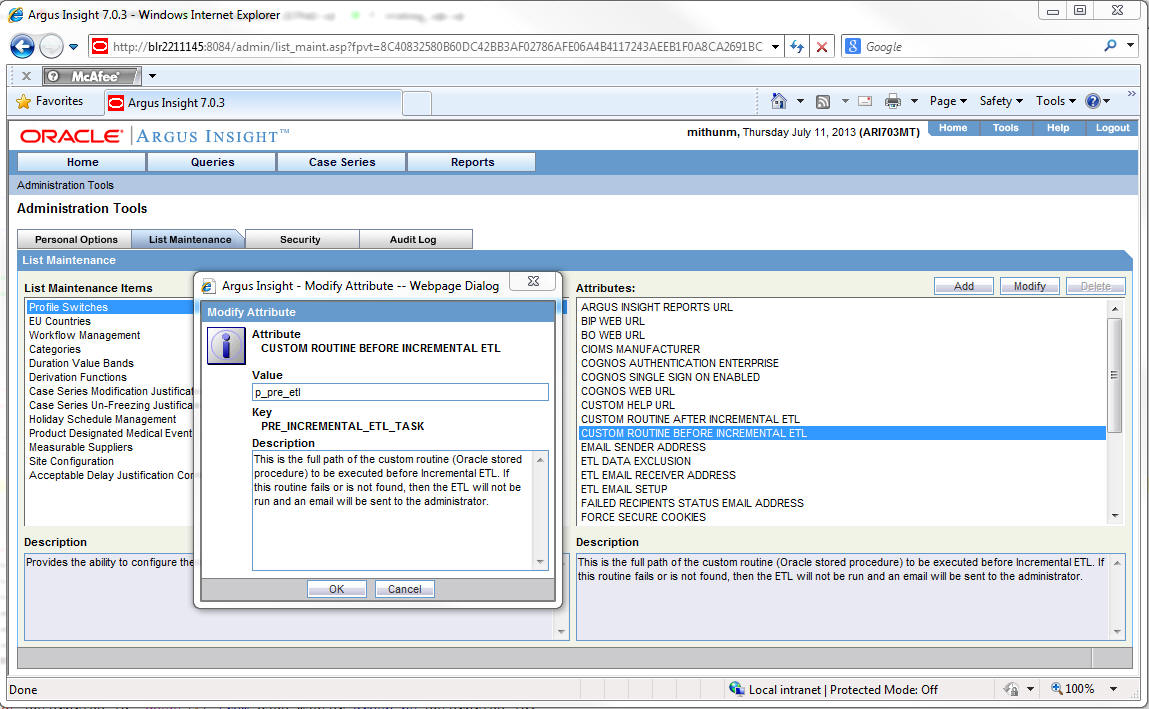1149x709 pixels.
Task: Switch to List Maintenance tab
Action: 189,240
